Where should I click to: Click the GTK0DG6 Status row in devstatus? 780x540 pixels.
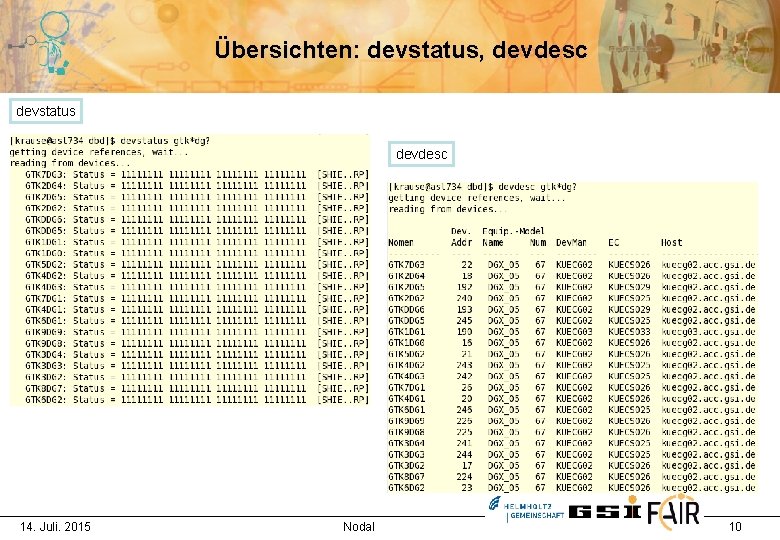[x=197, y=219]
